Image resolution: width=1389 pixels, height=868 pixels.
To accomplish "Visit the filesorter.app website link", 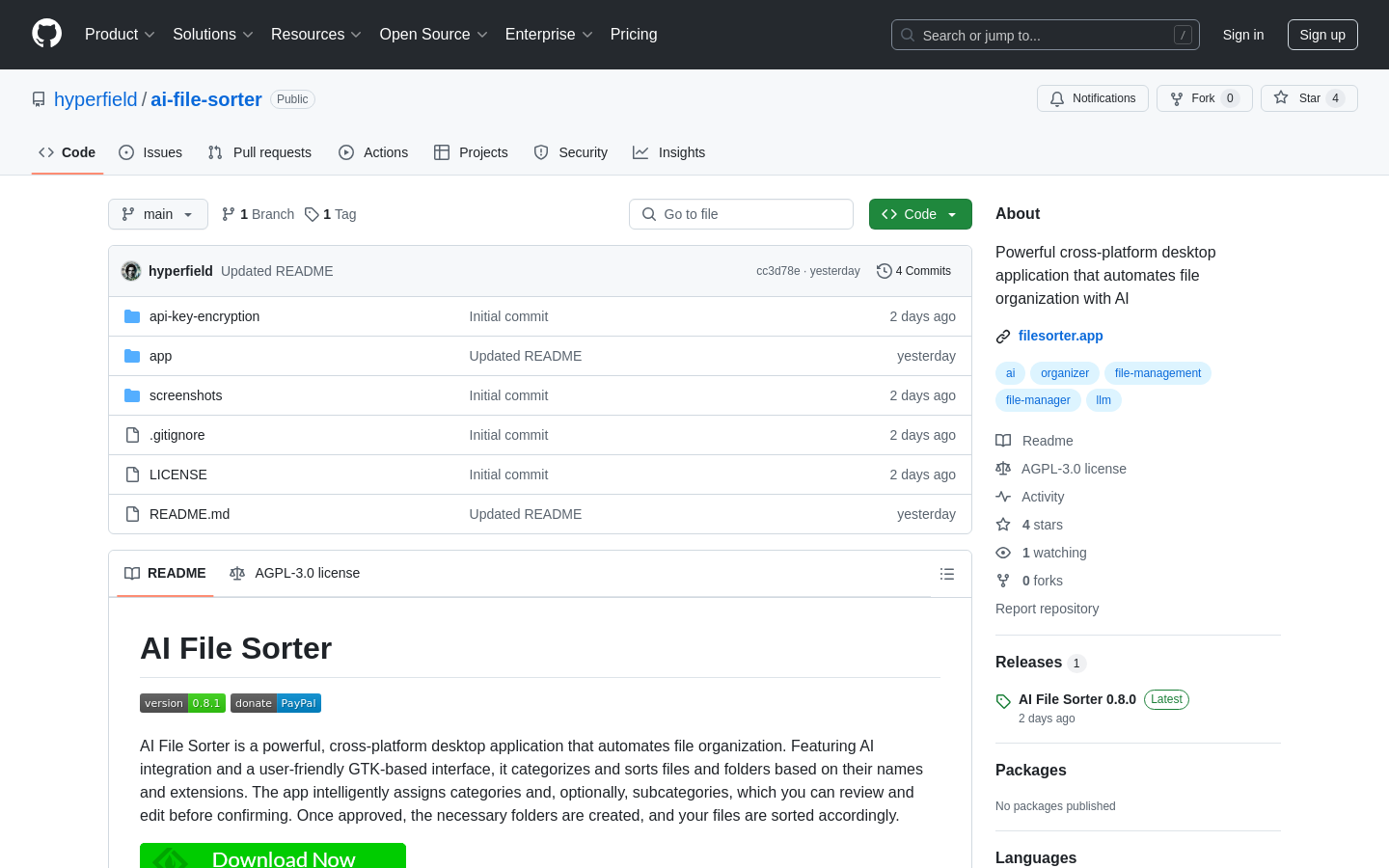I will 1060,336.
